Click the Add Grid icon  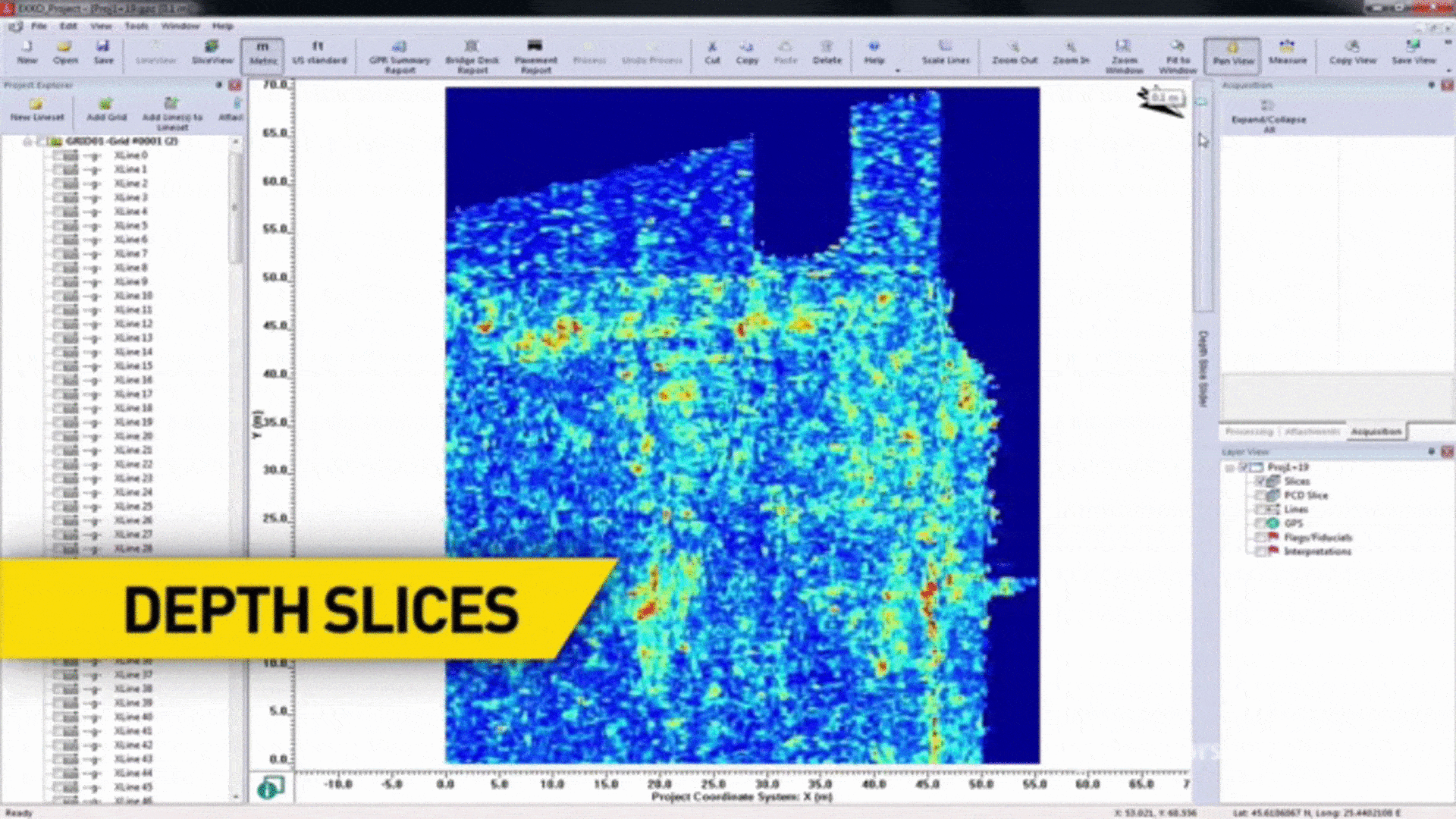[x=106, y=109]
